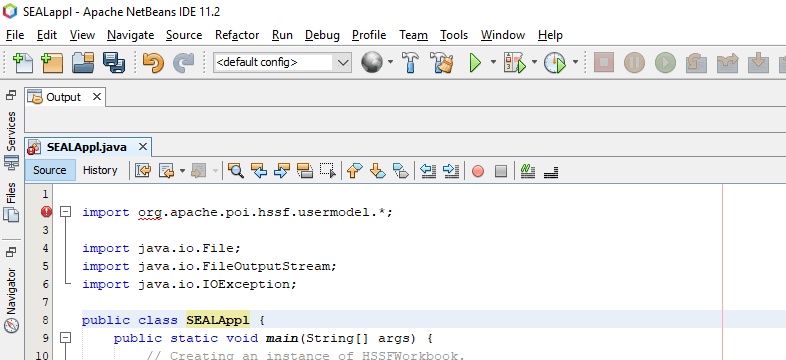Click Find Previous Occurrence arrow icon
The height and width of the screenshot is (360, 786).
click(259, 171)
